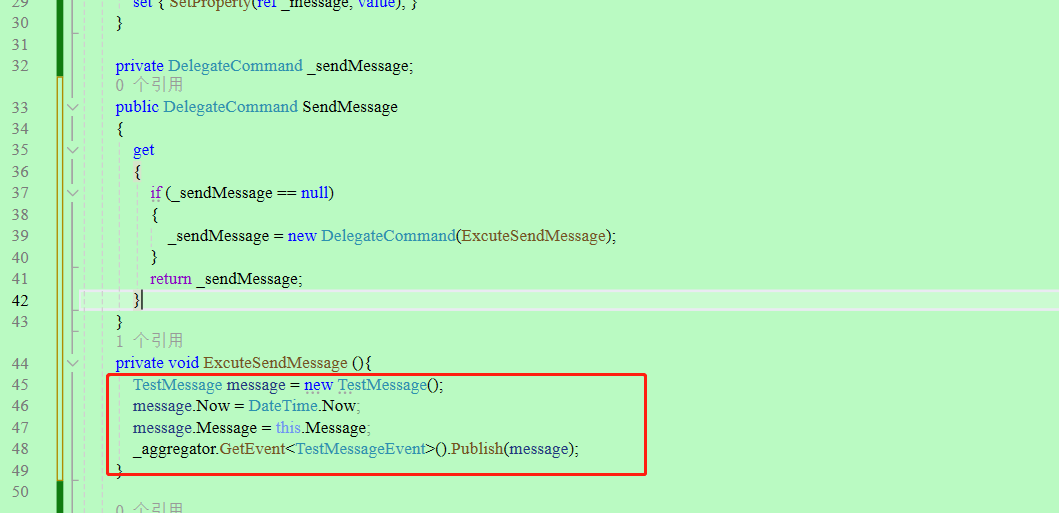Image resolution: width=1059 pixels, height=513 pixels.
Task: Open the '1 个引用' code lens above ExcuteSendMessage
Action: pyautogui.click(x=149, y=341)
